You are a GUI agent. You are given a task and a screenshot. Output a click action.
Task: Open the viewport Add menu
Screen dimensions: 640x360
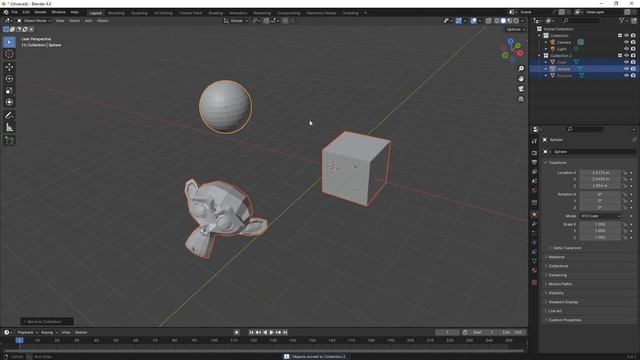coord(88,20)
